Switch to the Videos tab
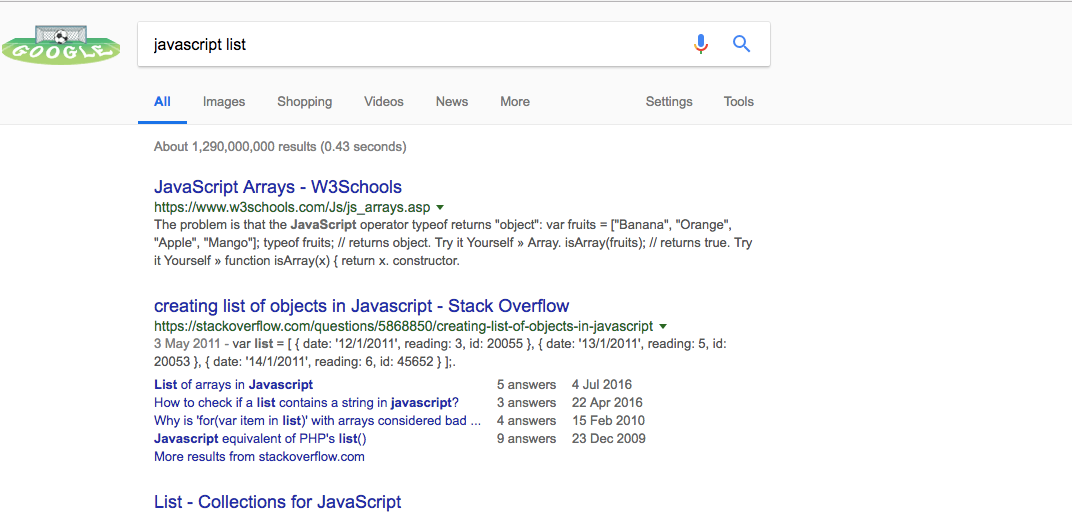Viewport: 1072px width, 515px height. [384, 102]
